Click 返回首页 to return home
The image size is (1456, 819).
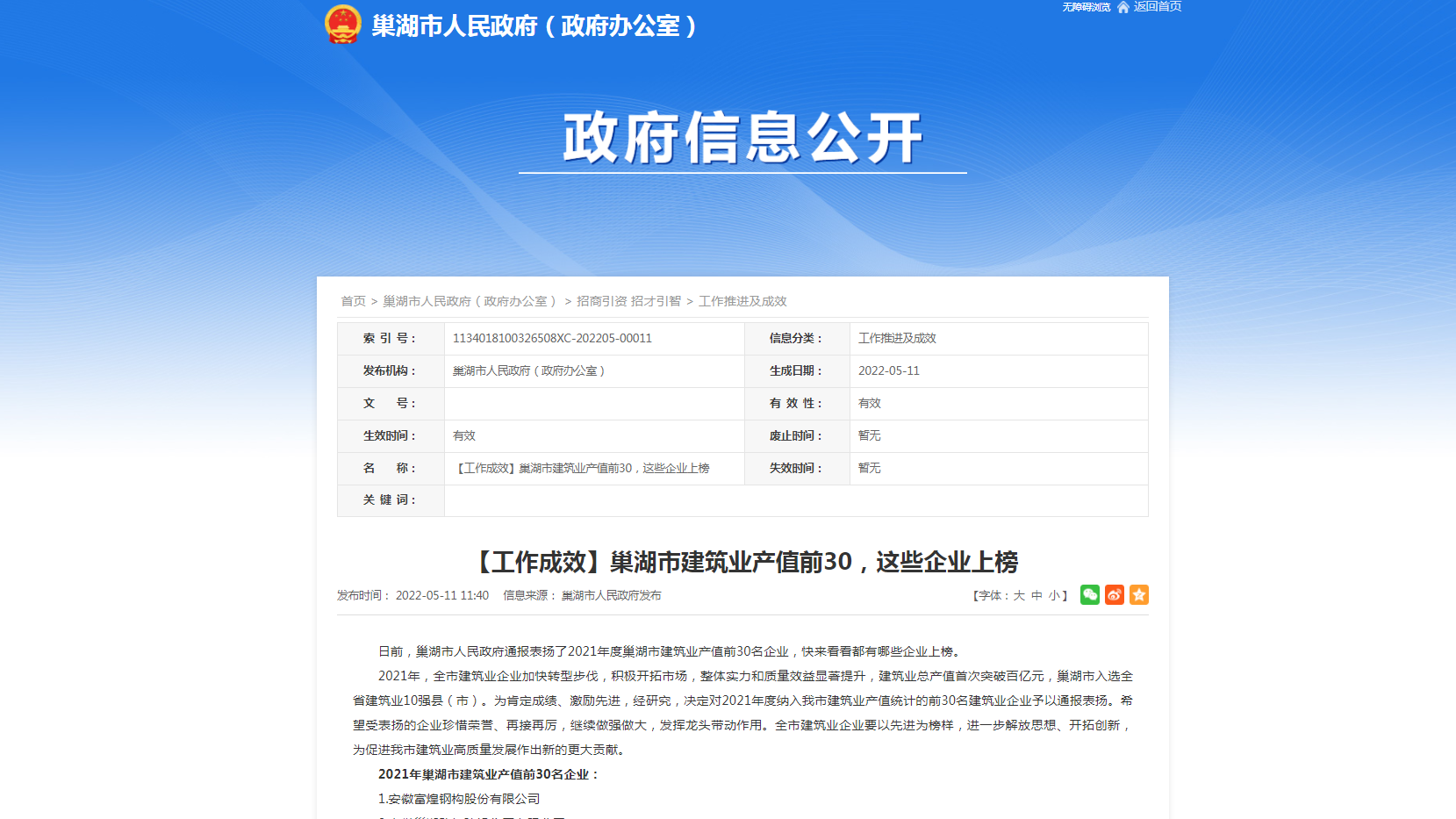pos(1157,6)
